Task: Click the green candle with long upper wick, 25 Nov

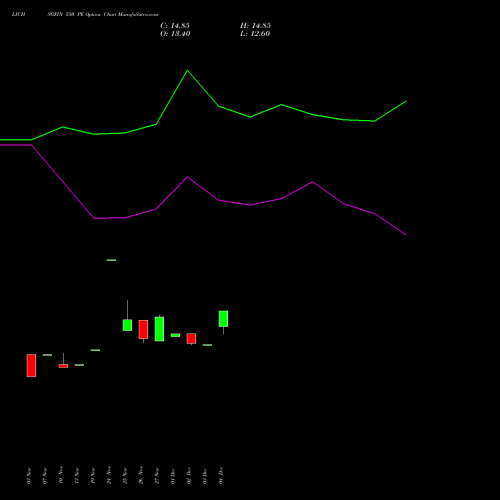Action: click(127, 325)
